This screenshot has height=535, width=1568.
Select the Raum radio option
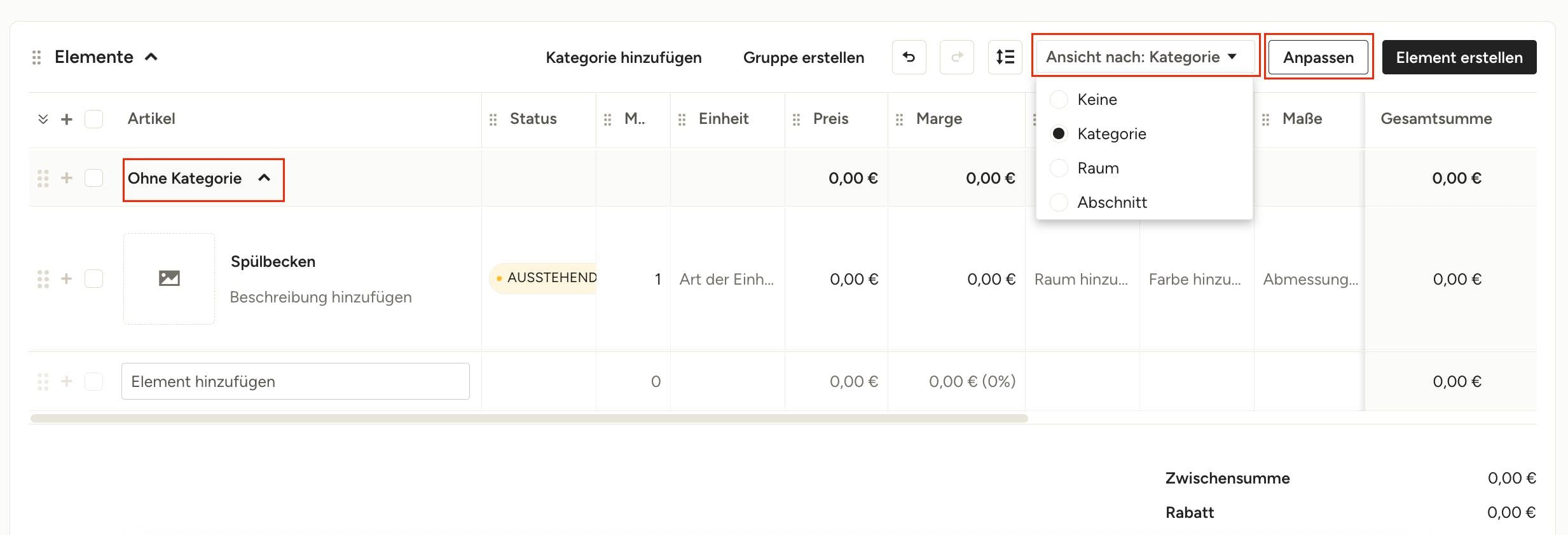click(x=1059, y=168)
